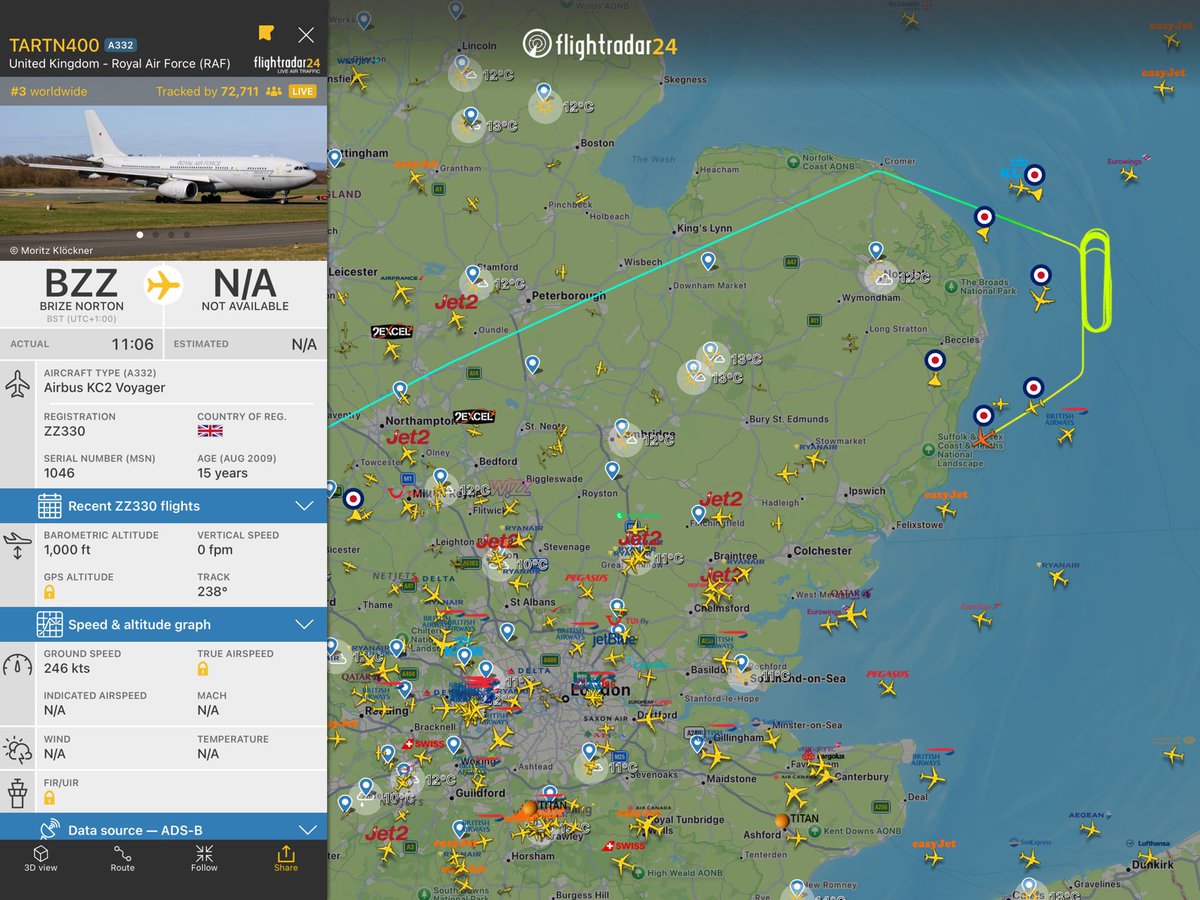
Task: Tap the N/A Not Available destination
Action: click(245, 291)
